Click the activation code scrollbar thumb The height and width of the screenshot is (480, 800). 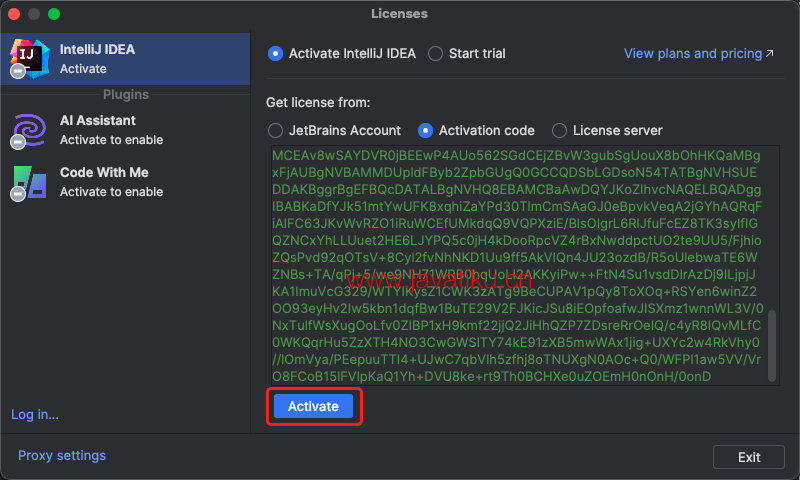(772, 345)
